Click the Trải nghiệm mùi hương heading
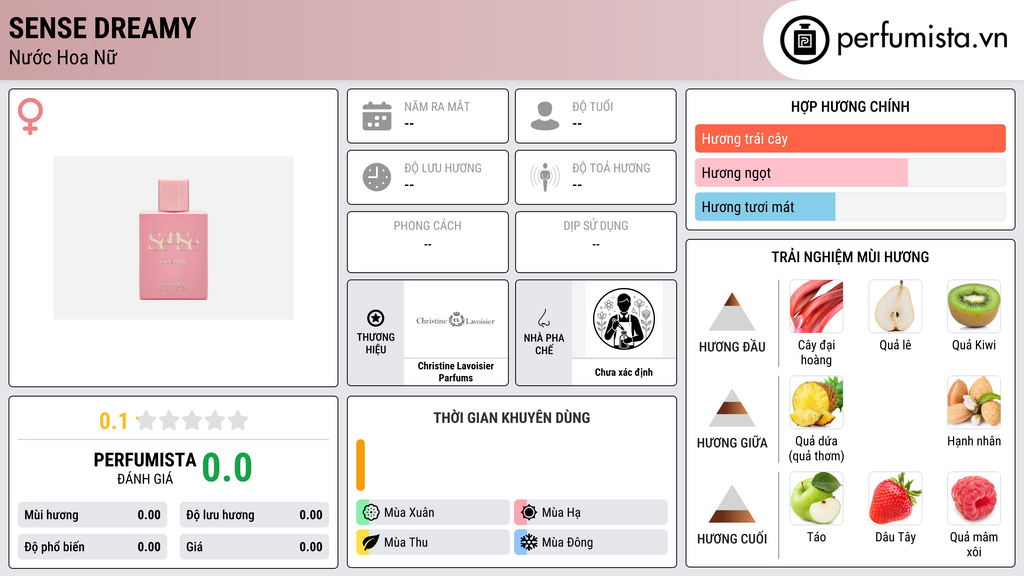 click(850, 257)
